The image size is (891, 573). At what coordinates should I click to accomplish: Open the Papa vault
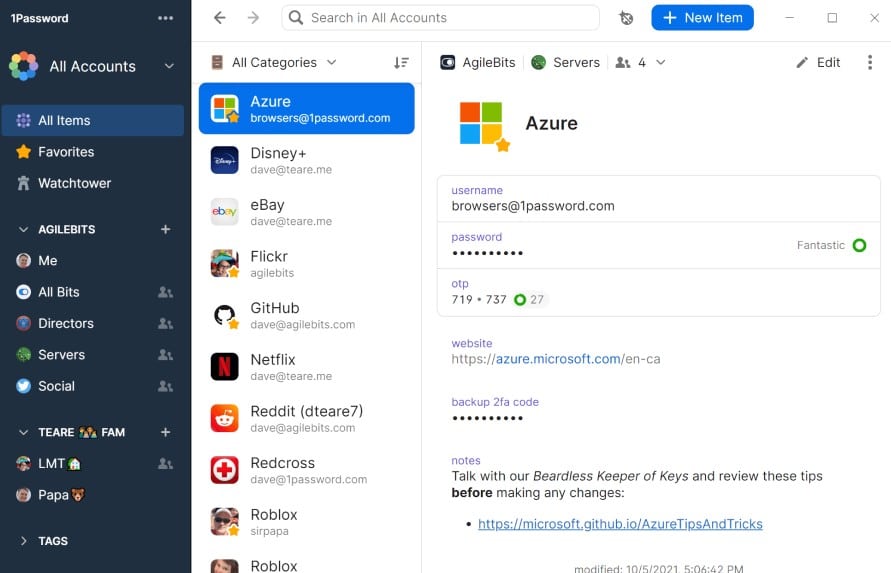[x=93, y=495]
